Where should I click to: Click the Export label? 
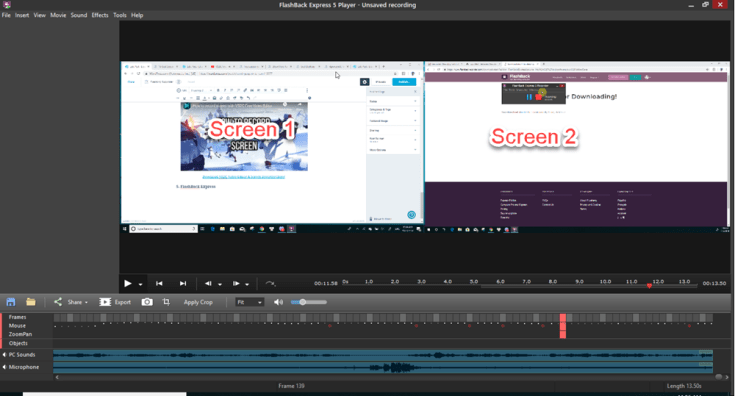point(123,302)
